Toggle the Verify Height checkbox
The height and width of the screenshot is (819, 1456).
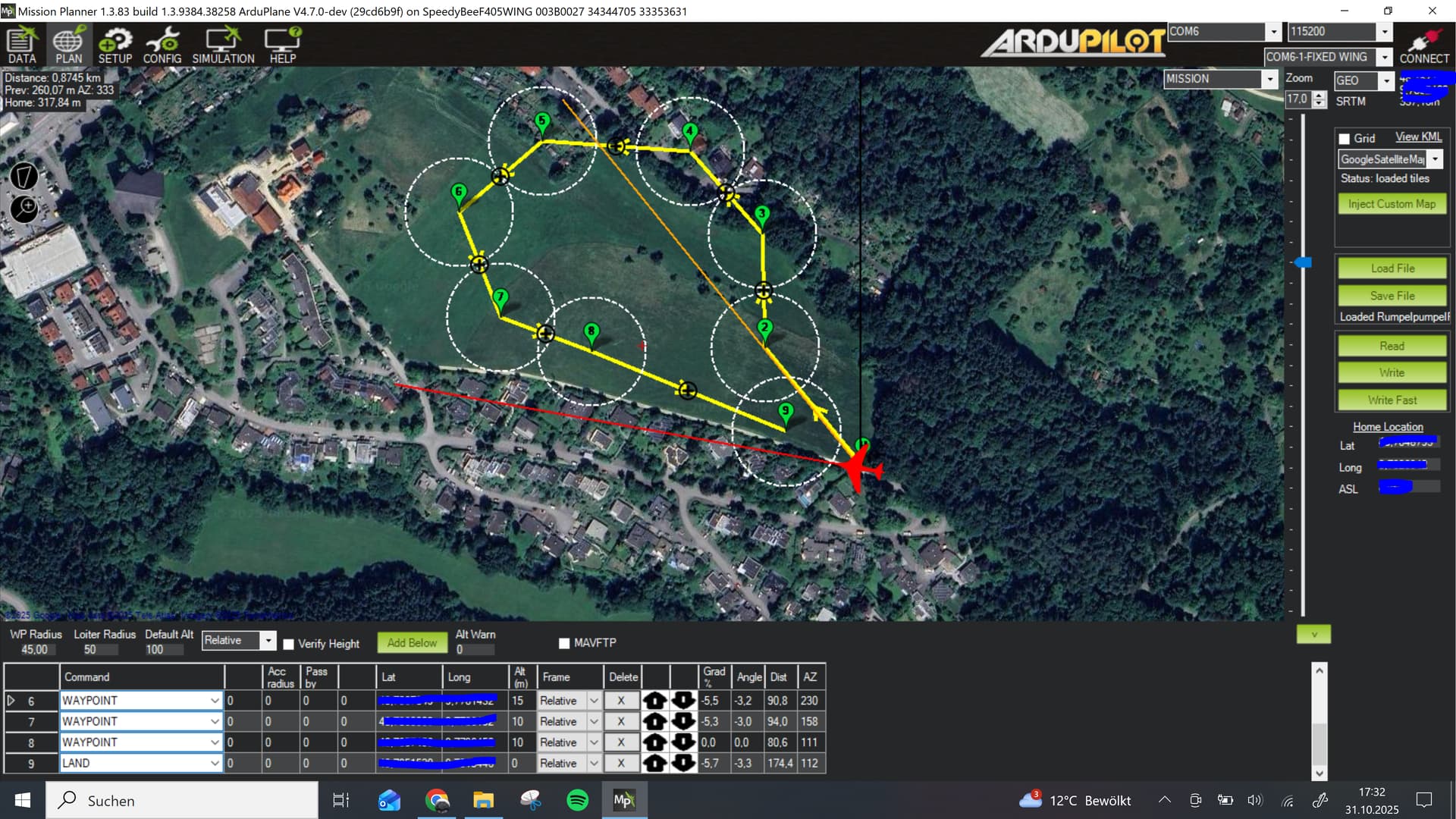pos(289,644)
